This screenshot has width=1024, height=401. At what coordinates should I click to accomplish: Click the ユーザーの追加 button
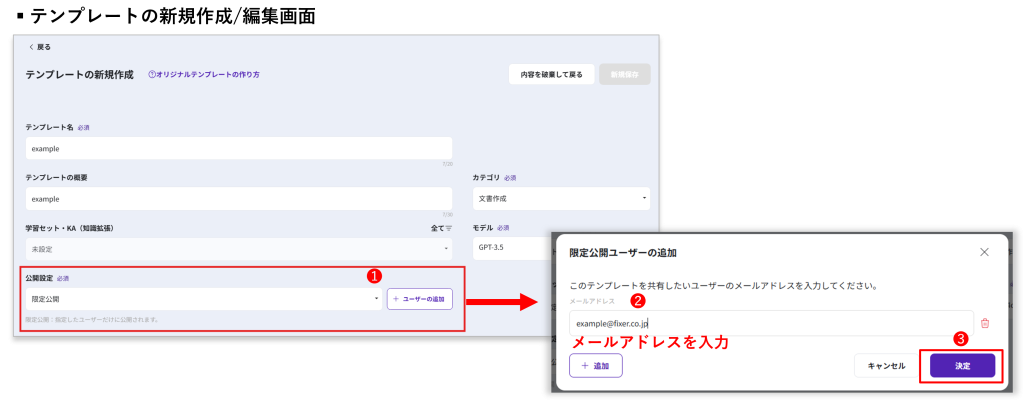pos(420,299)
